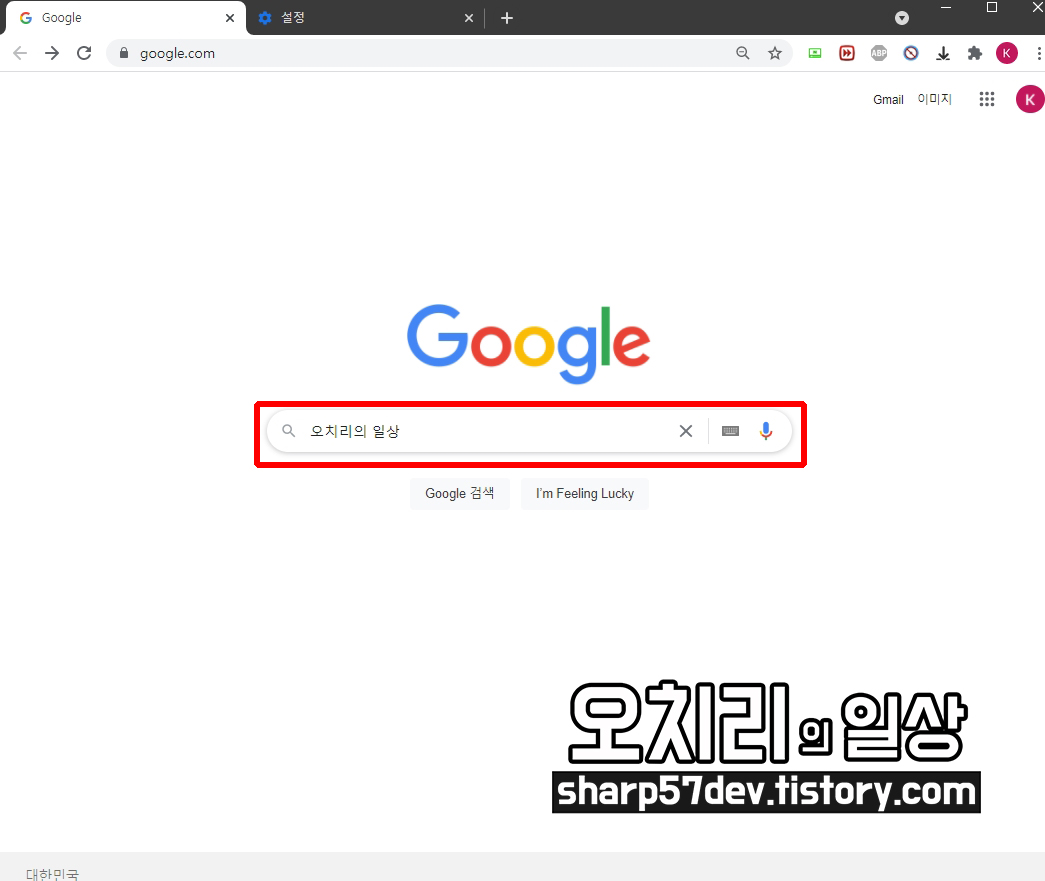Open the red fast-forward extension icon
Screen dimensions: 1045x881
click(846, 53)
